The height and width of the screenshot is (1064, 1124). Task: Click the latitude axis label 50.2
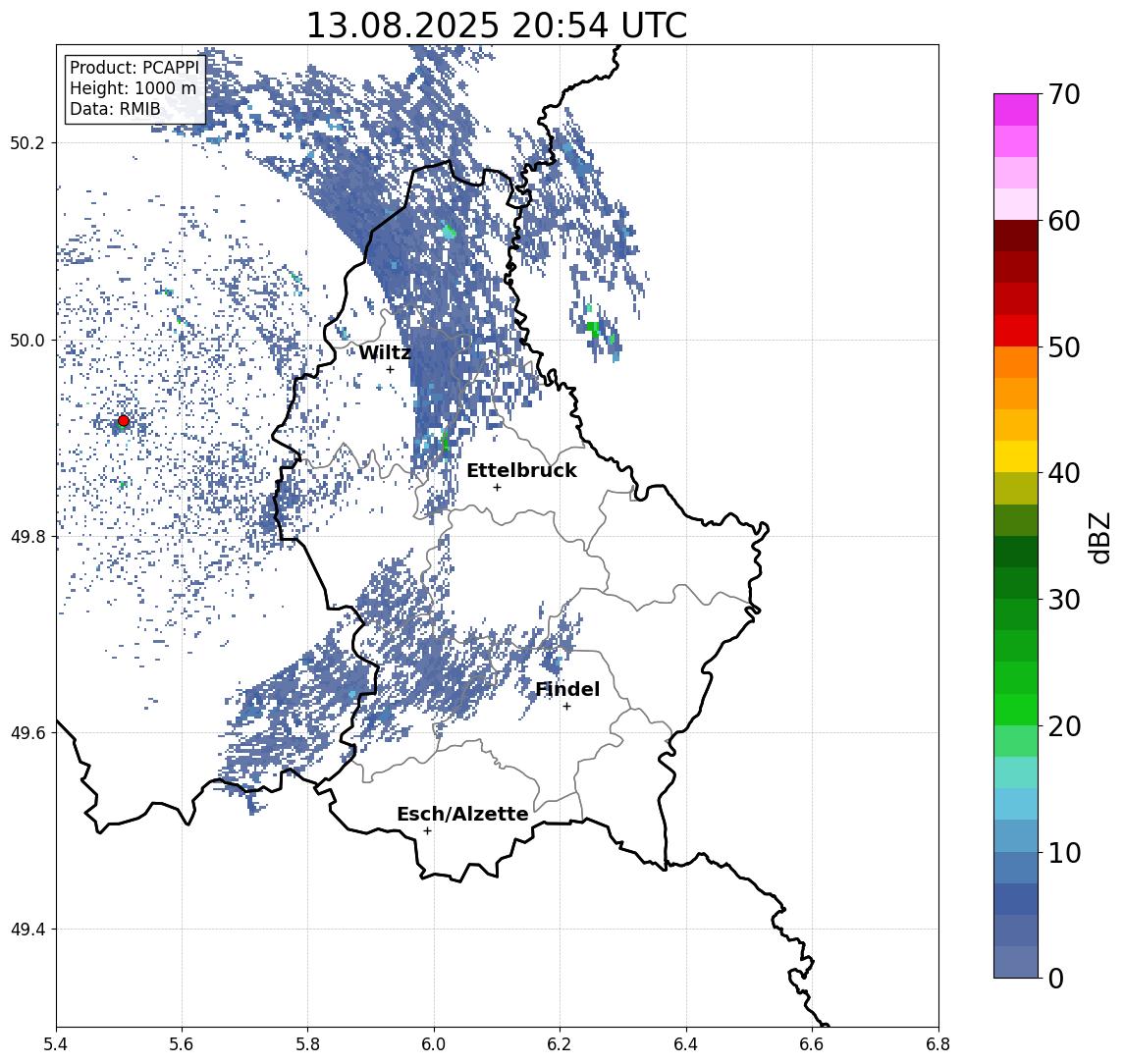[27, 142]
